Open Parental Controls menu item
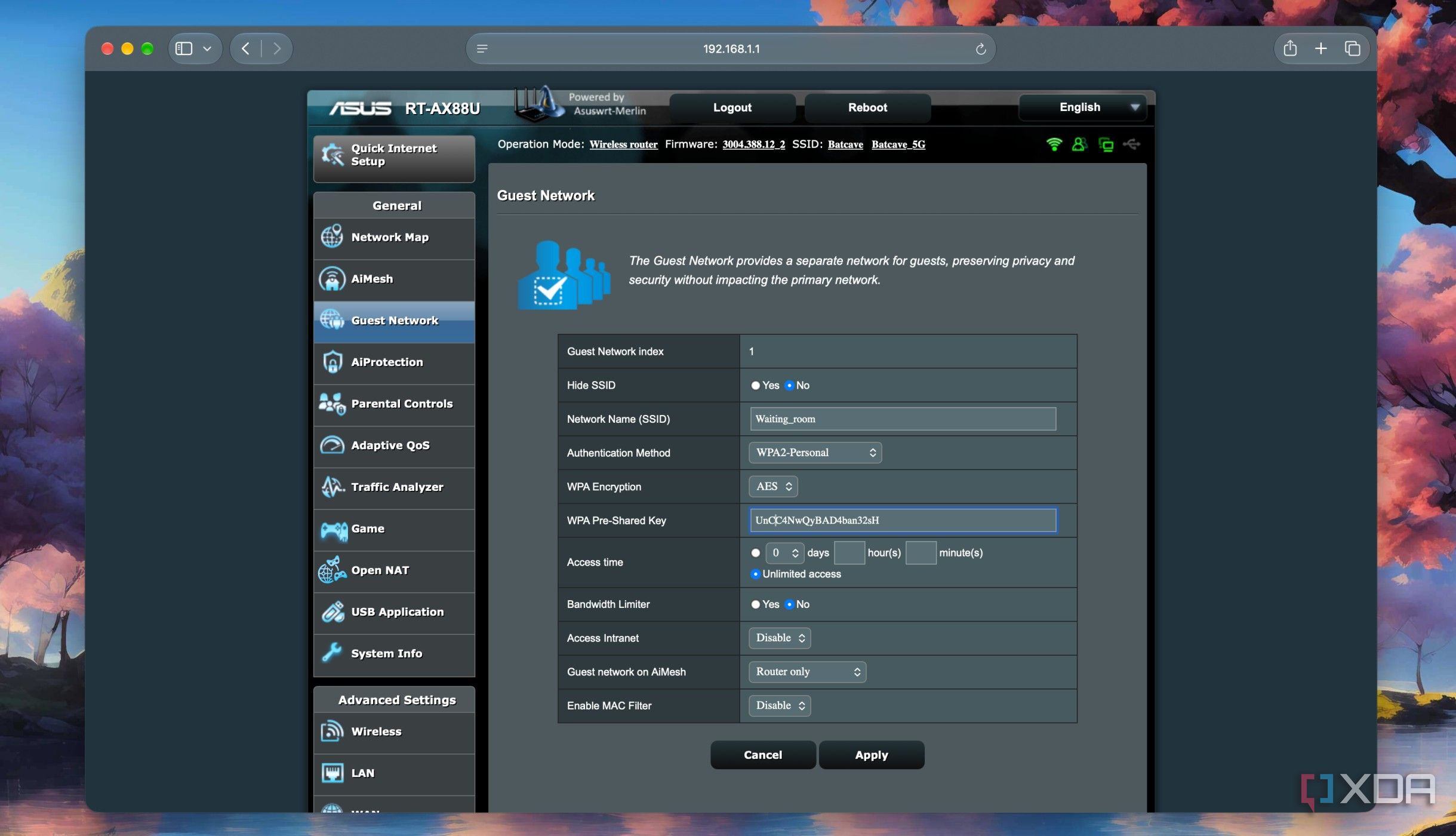The width and height of the screenshot is (1456, 836). tap(394, 404)
